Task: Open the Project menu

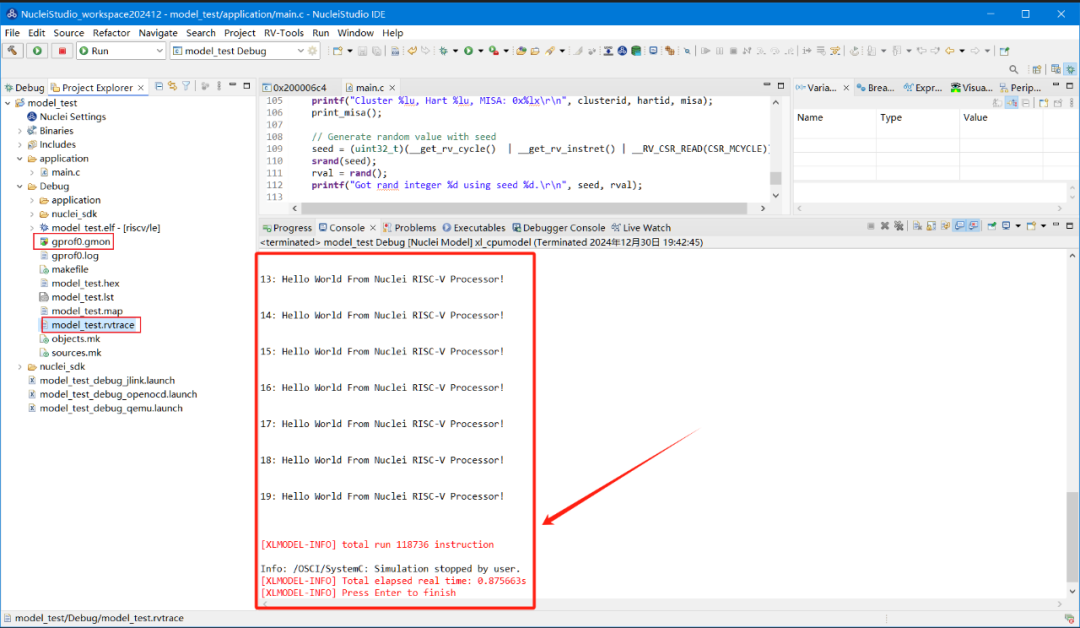Action: [240, 32]
